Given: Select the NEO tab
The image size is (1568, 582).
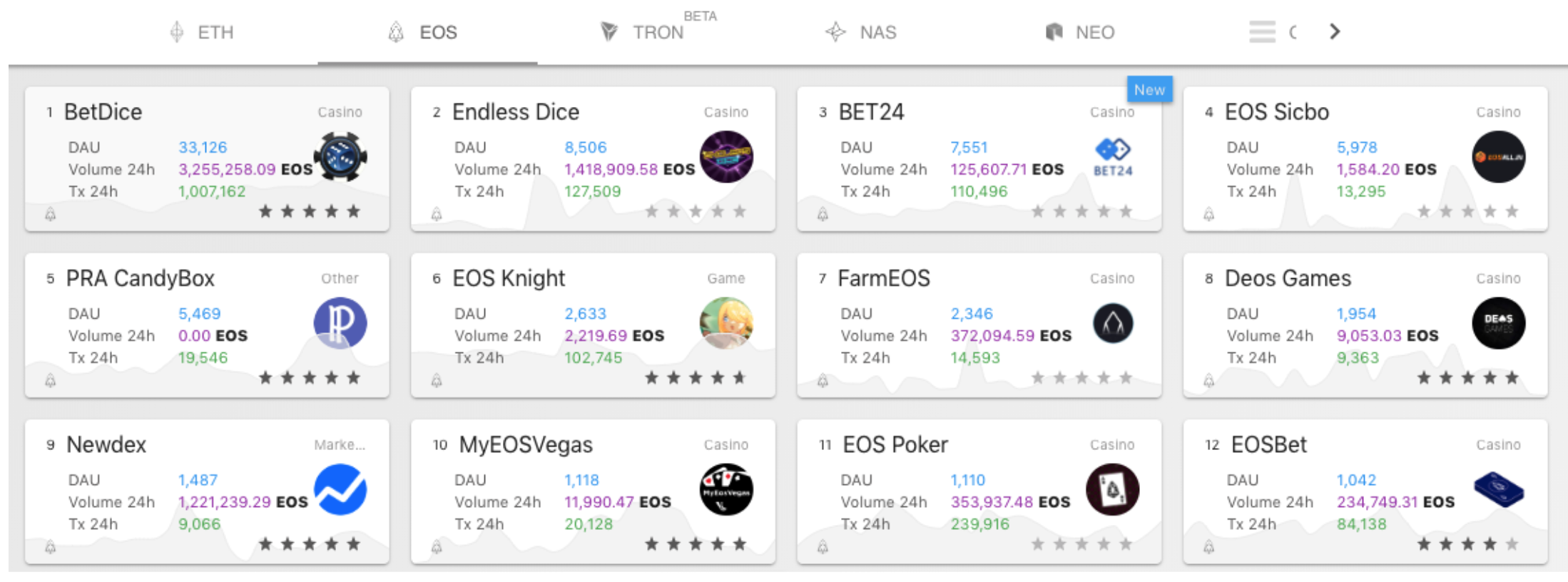Looking at the screenshot, I should coord(1080,32).
